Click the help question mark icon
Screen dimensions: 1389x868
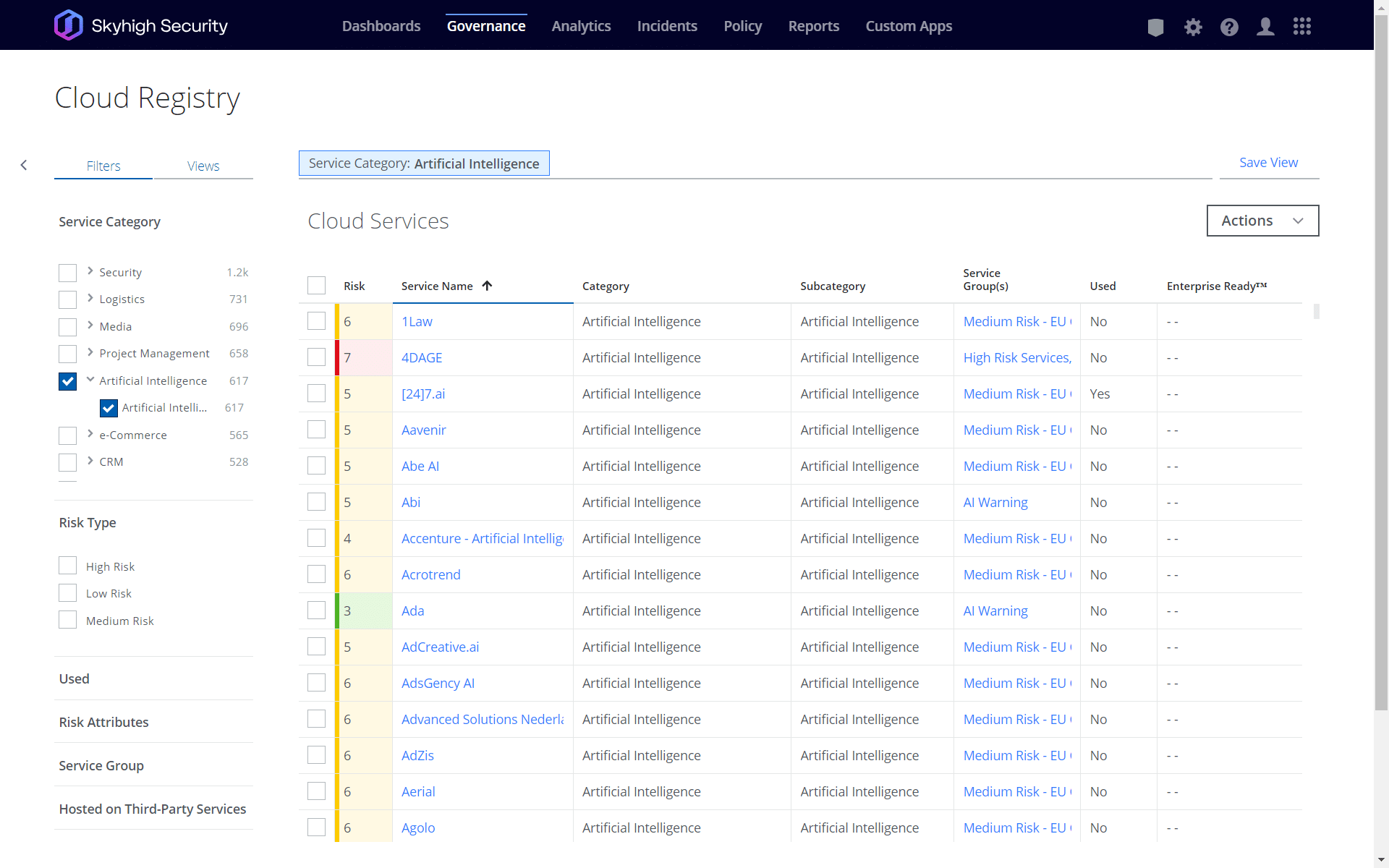(x=1229, y=27)
